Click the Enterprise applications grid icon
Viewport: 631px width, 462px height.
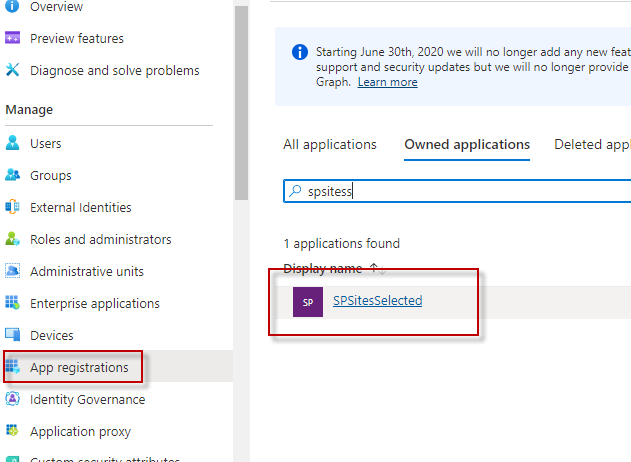click(x=13, y=303)
